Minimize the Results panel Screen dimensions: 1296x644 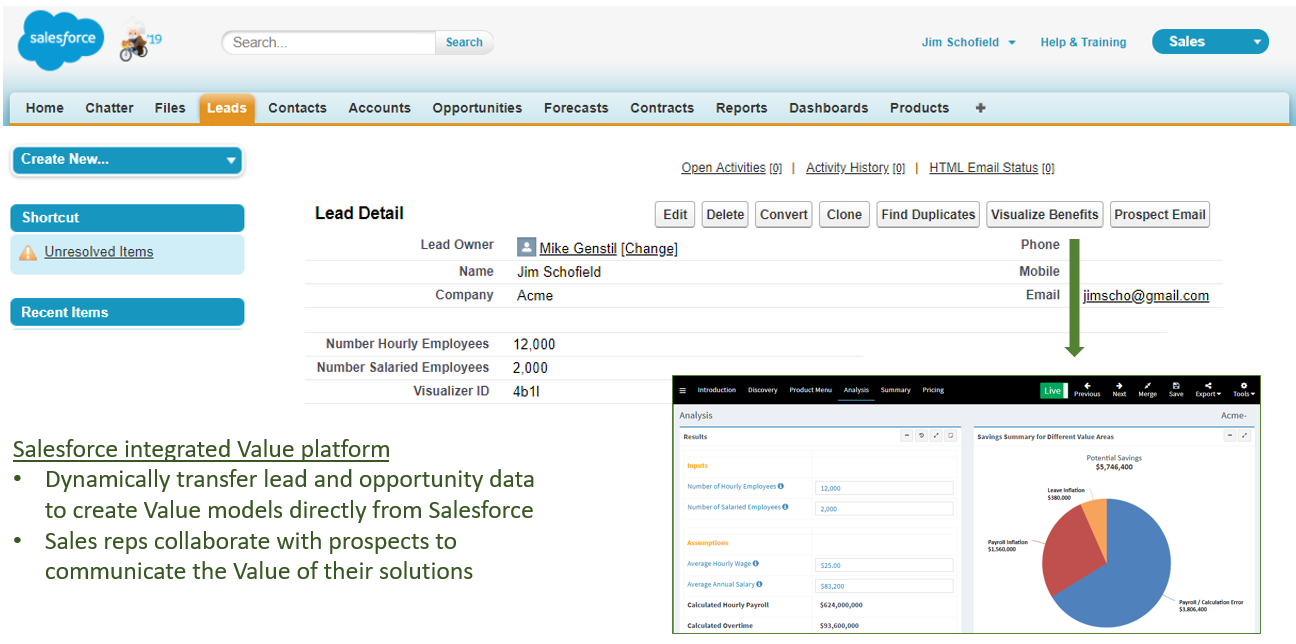click(906, 436)
